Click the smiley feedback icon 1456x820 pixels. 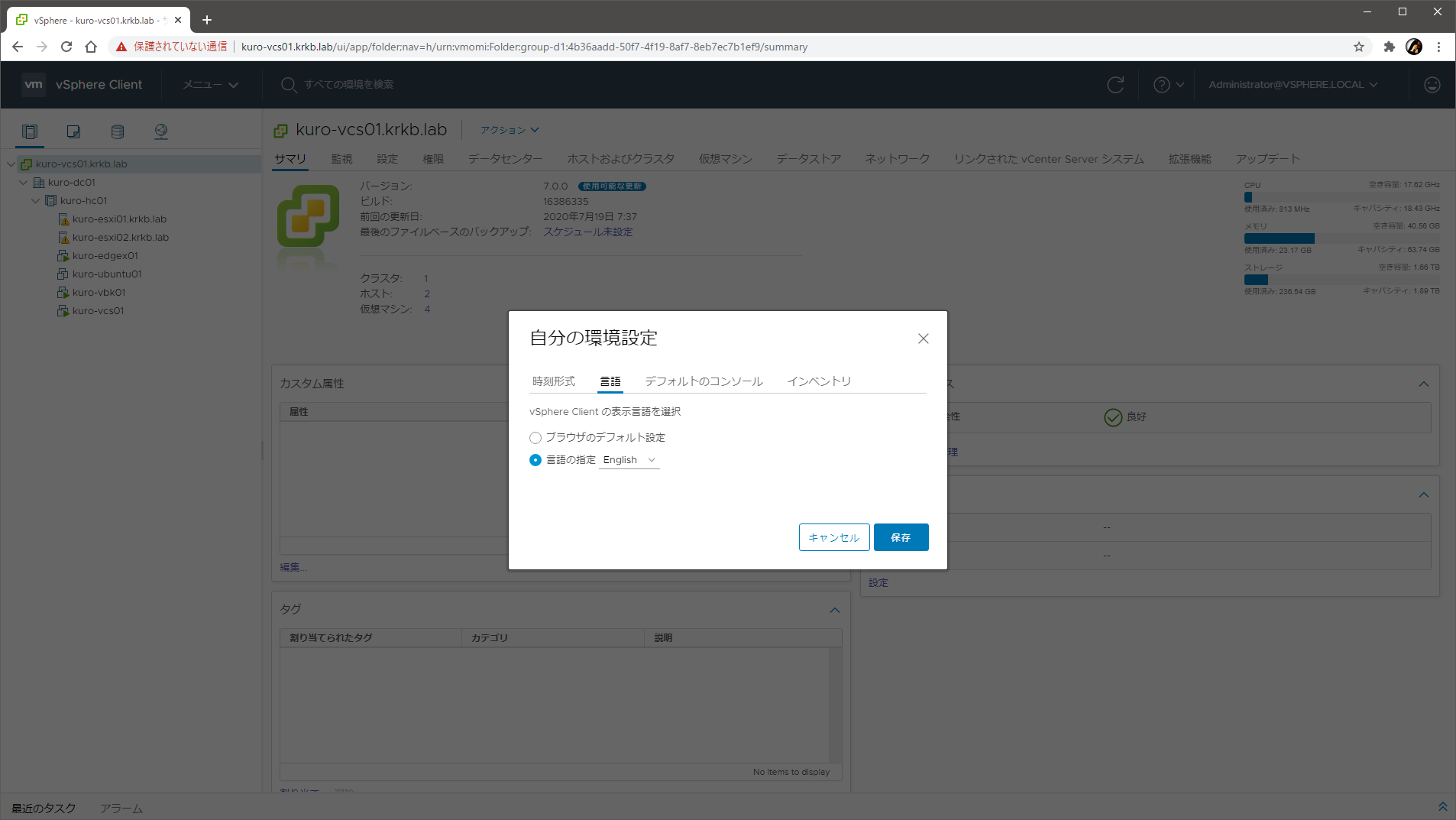click(x=1432, y=85)
